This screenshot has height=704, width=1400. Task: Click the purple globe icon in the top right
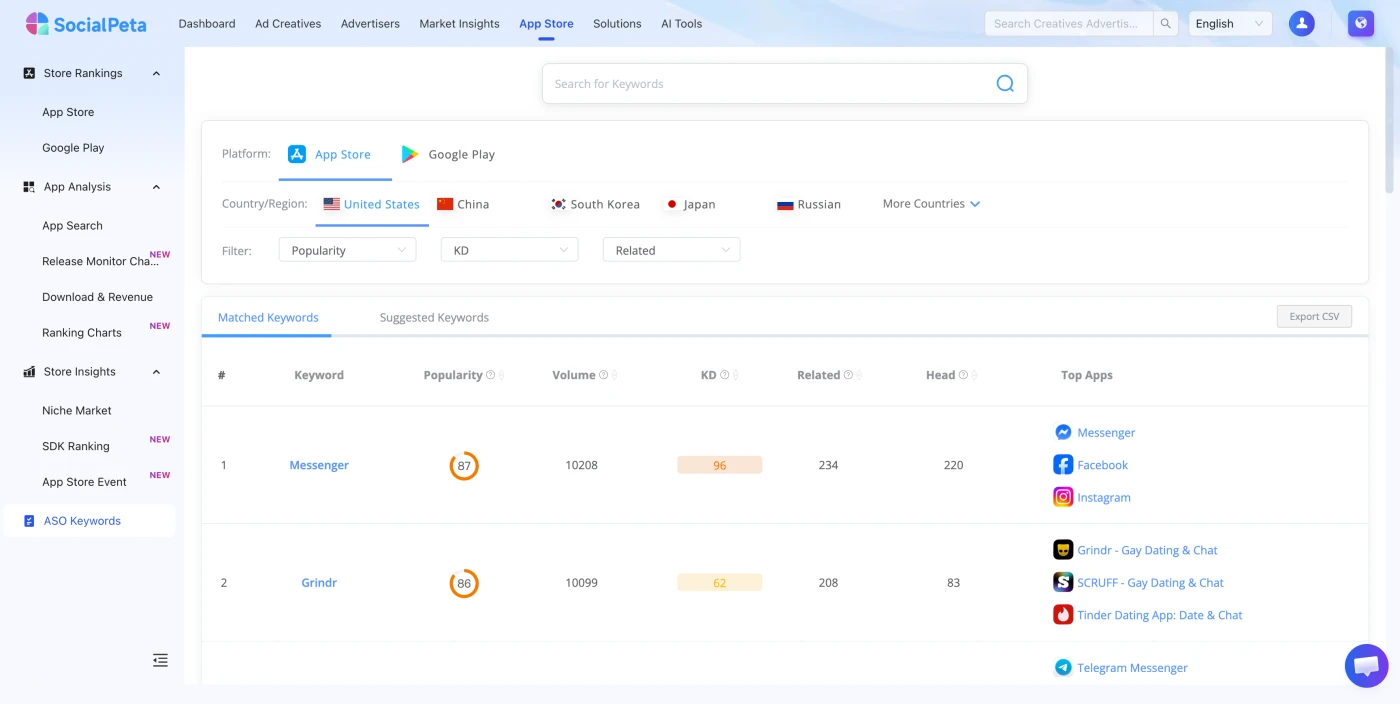[1360, 24]
